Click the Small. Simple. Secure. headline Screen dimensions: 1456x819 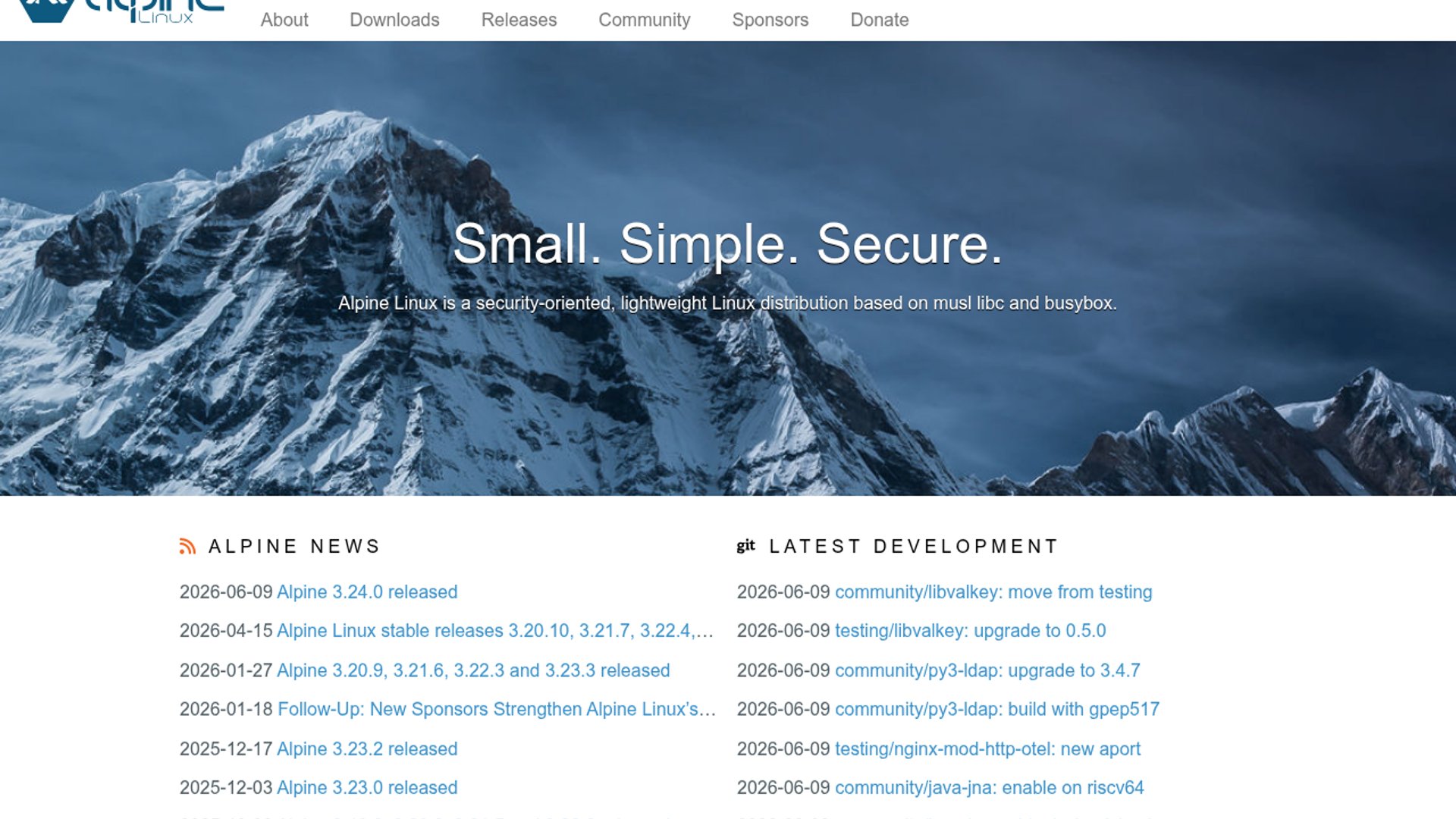click(x=728, y=244)
